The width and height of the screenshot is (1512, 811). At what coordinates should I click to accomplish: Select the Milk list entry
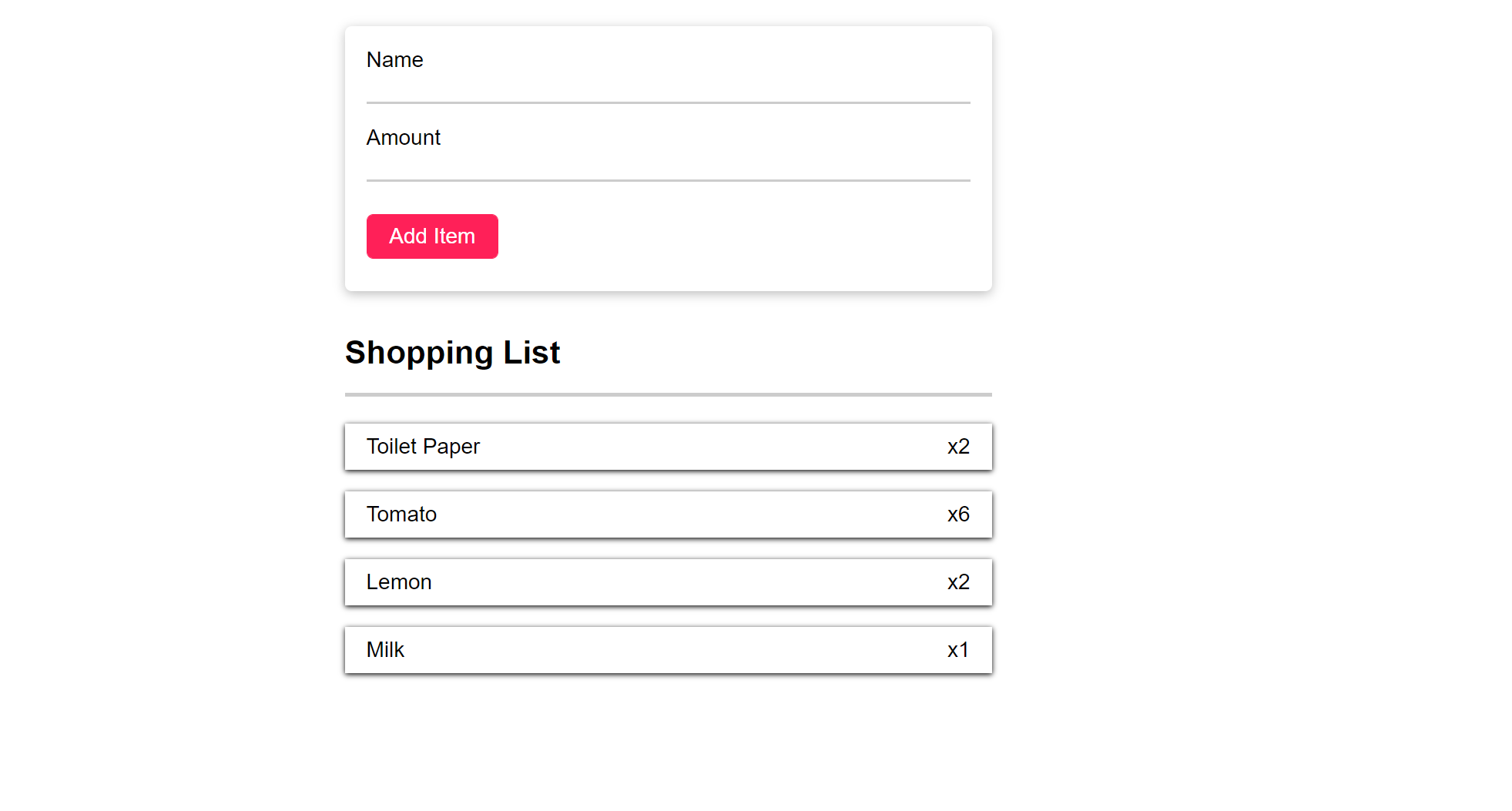point(667,650)
